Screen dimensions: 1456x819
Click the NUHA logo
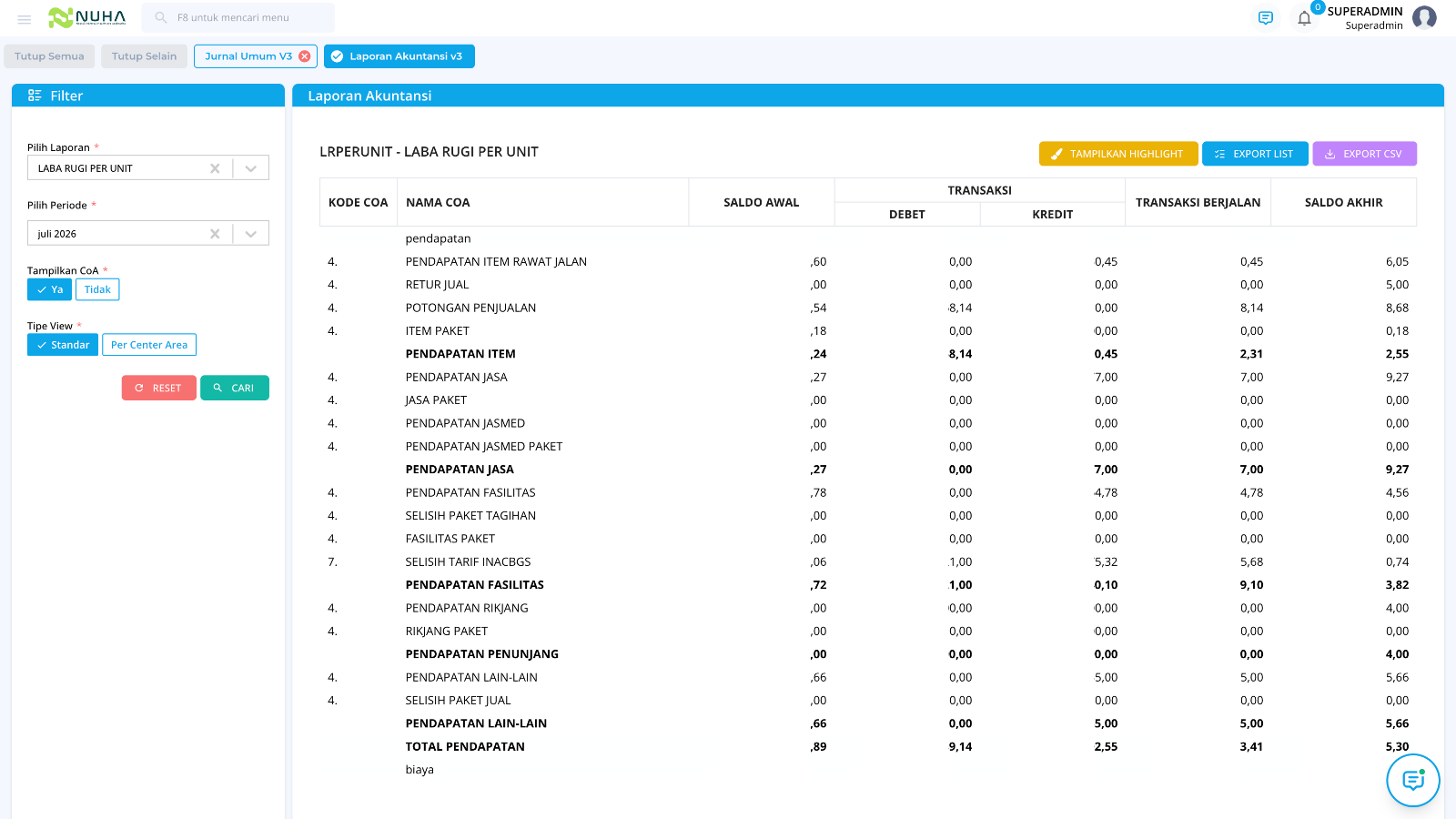pyautogui.click(x=87, y=17)
